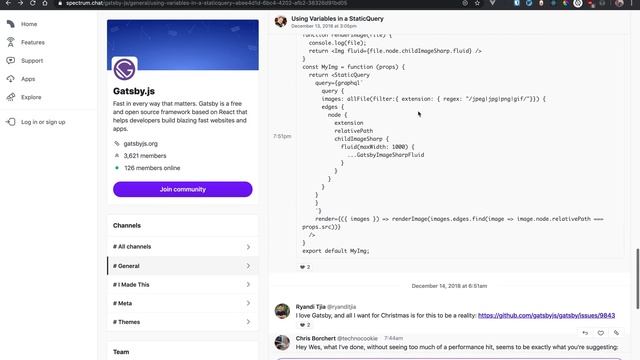Expand the All channels row chevron
640x360 pixels.
[248, 247]
